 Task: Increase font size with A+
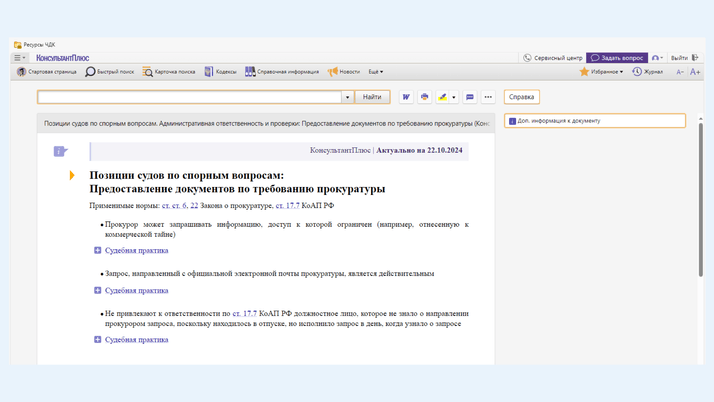click(x=695, y=72)
